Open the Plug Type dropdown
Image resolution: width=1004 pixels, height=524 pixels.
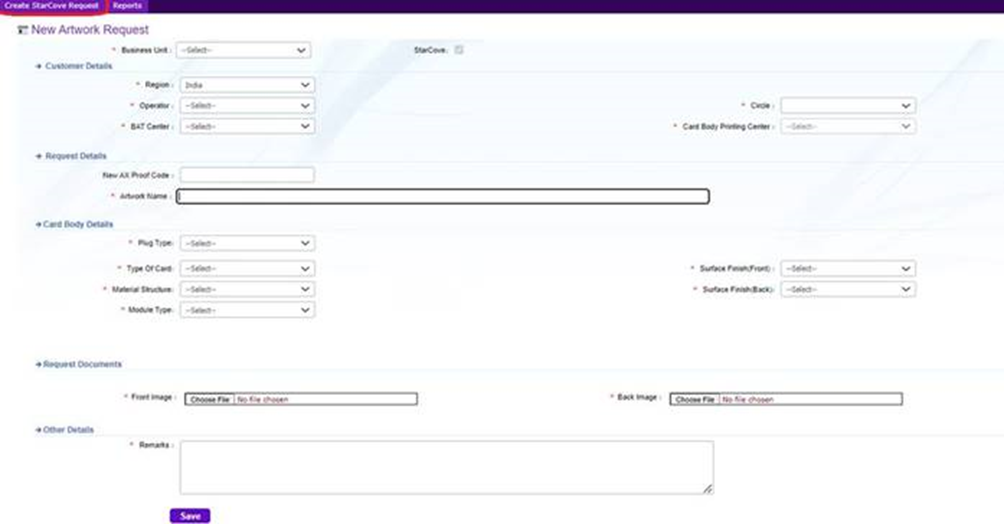pos(245,243)
